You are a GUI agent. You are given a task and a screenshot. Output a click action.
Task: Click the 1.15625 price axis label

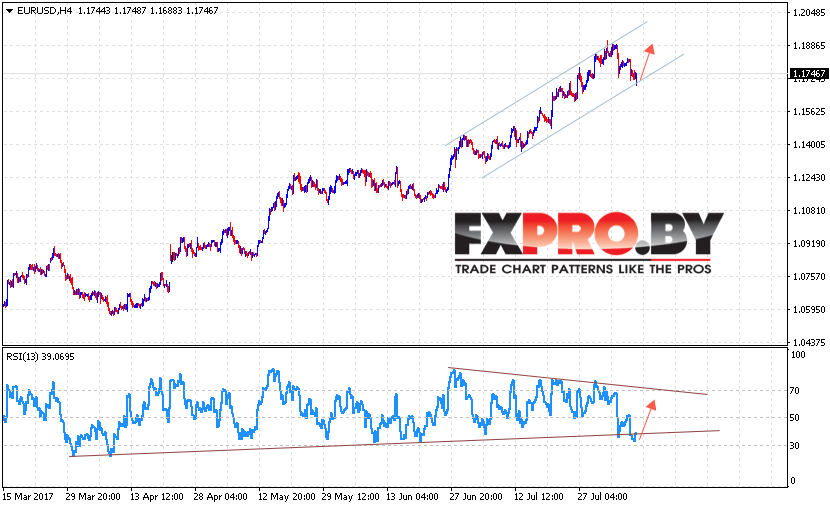click(809, 112)
